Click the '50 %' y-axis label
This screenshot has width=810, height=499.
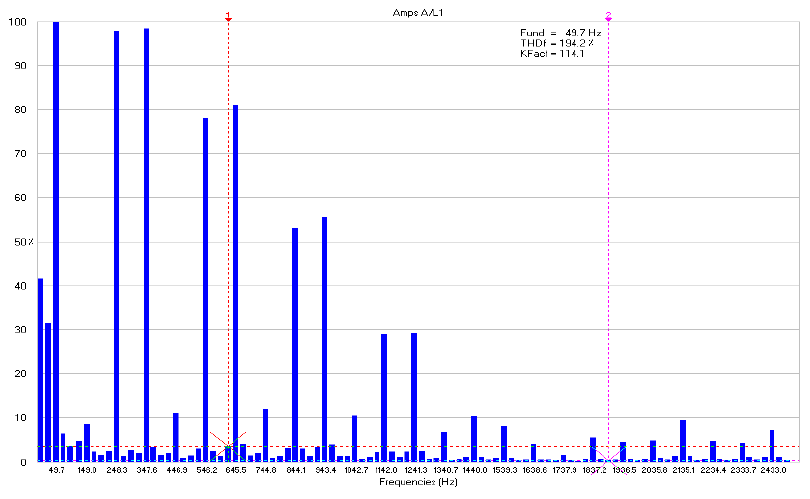(22, 242)
